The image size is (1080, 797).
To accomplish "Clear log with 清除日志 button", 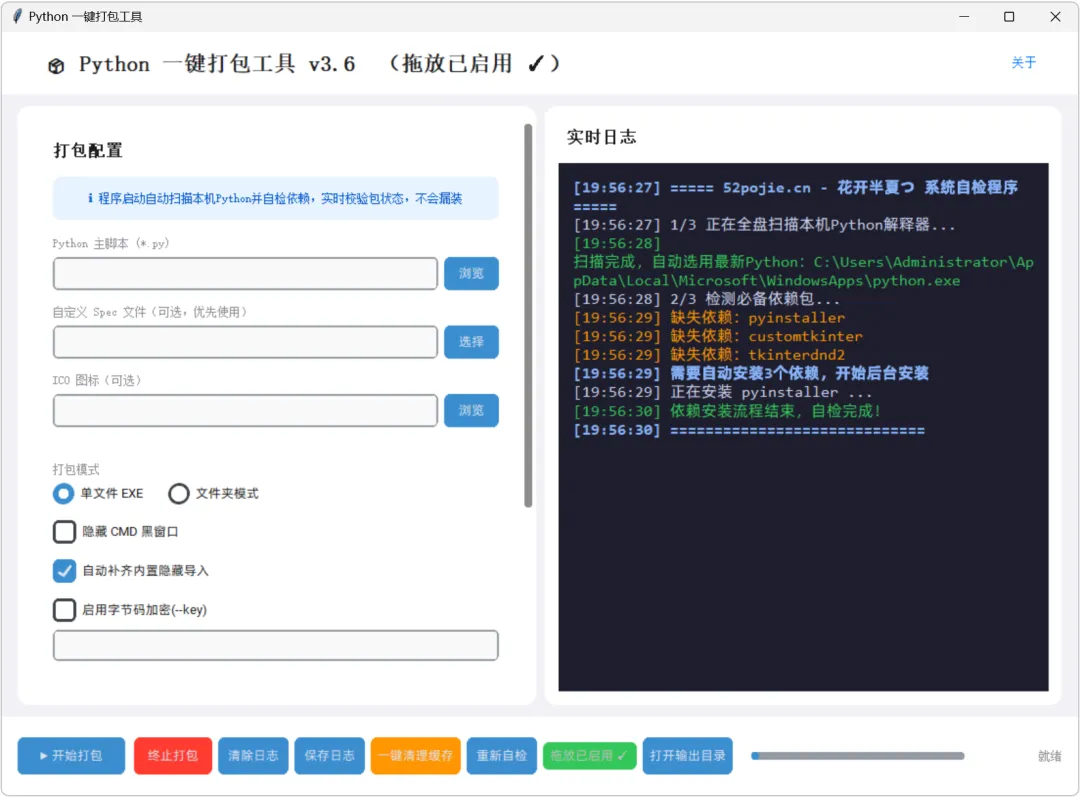I will coord(253,756).
